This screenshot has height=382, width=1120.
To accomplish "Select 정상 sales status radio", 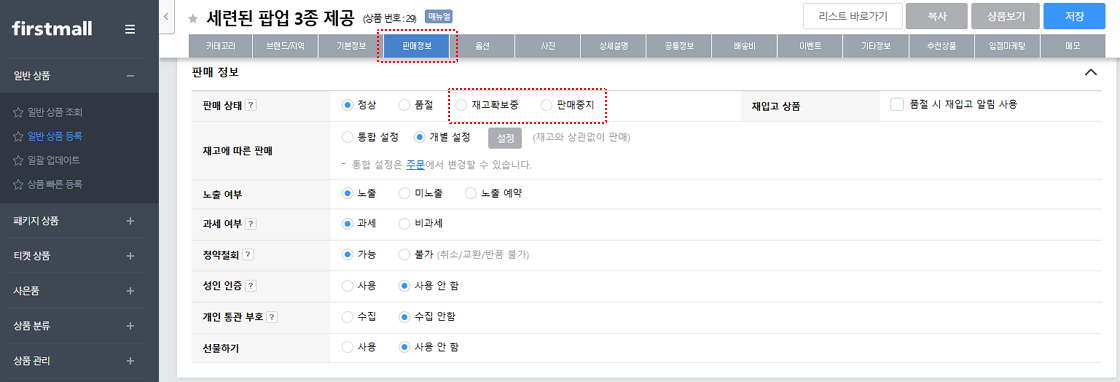I will point(348,105).
